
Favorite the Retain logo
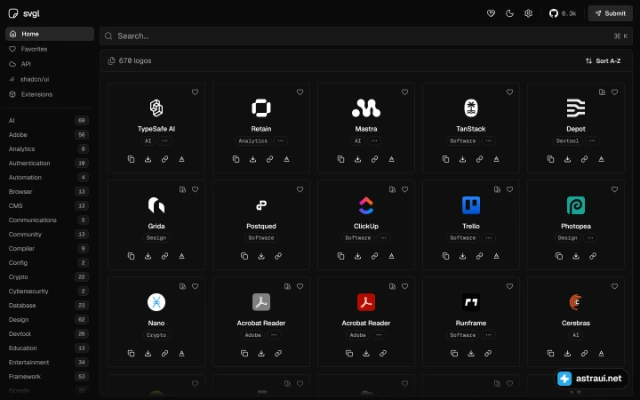(300, 92)
